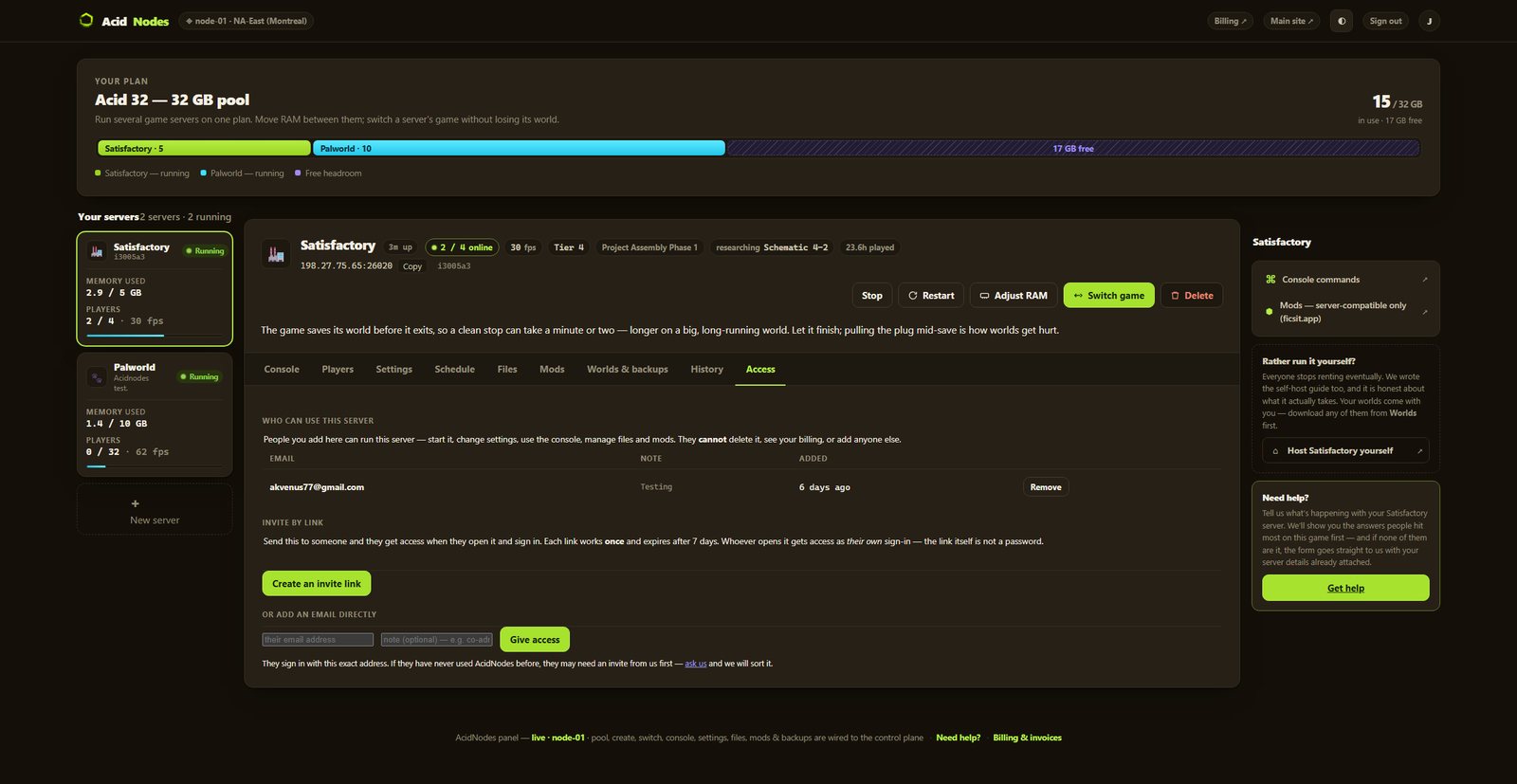Toggle the dark/light theme icon
Viewport: 1517px width, 784px height.
click(x=1342, y=21)
